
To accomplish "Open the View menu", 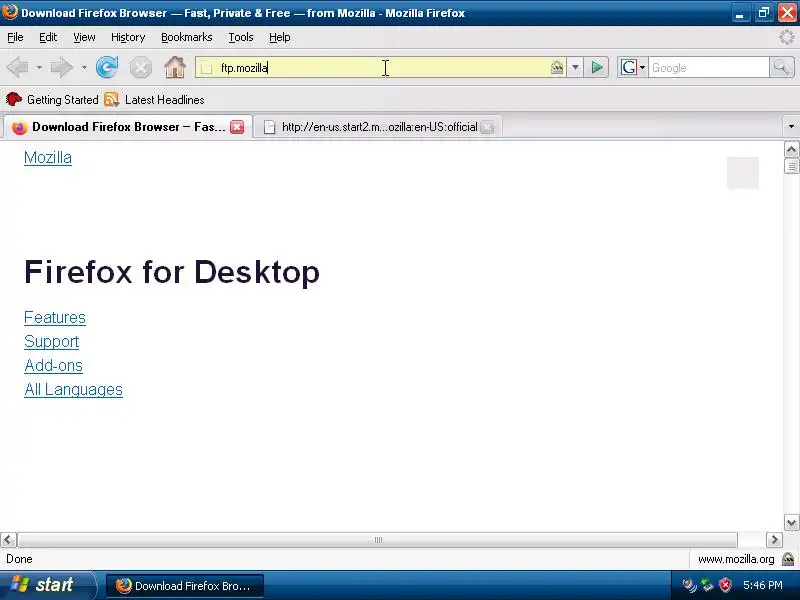I will click(x=84, y=37).
